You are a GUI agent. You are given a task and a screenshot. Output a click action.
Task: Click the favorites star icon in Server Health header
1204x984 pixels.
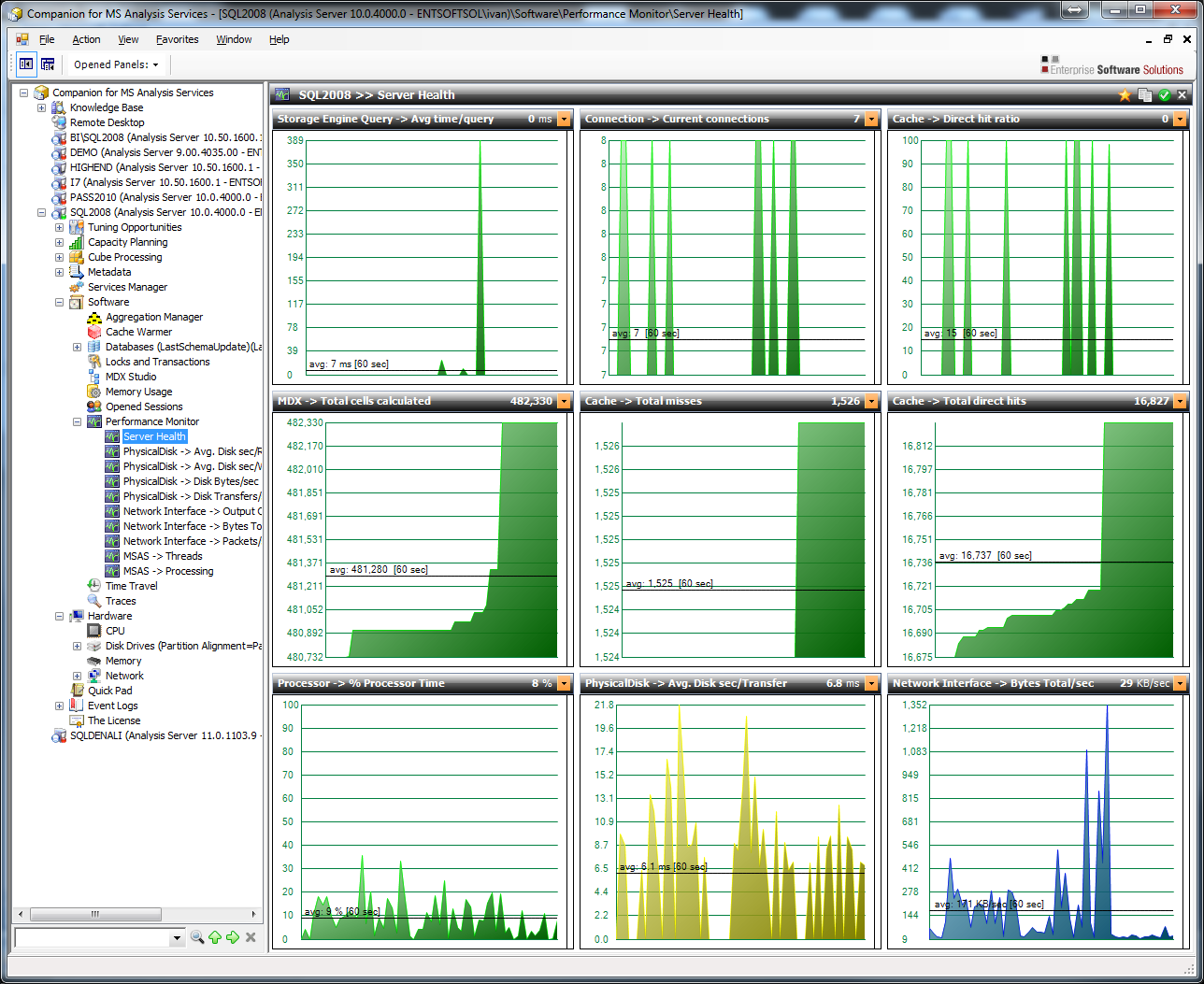(x=1125, y=95)
